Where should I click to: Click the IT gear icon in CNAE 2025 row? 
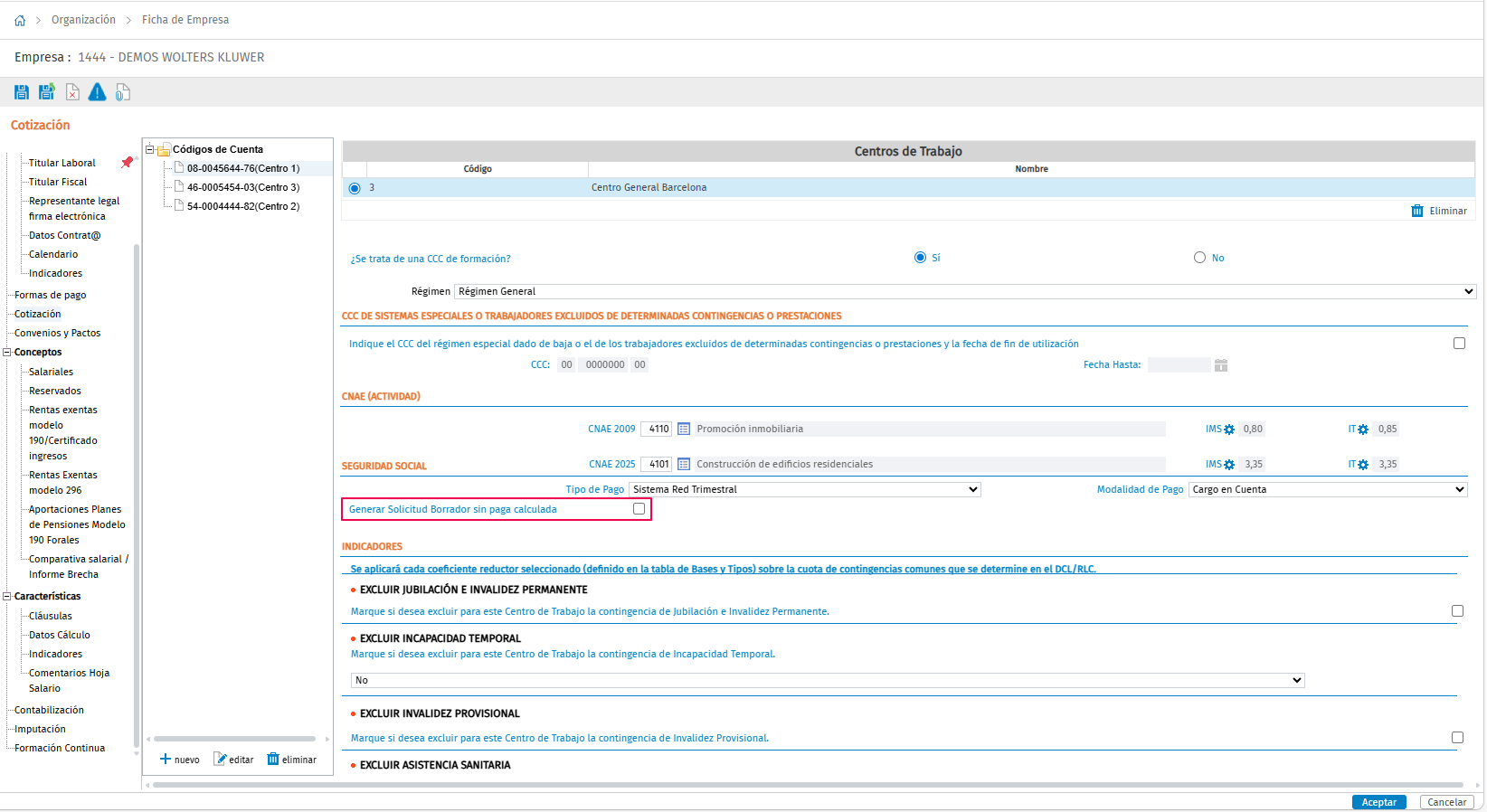click(1363, 465)
